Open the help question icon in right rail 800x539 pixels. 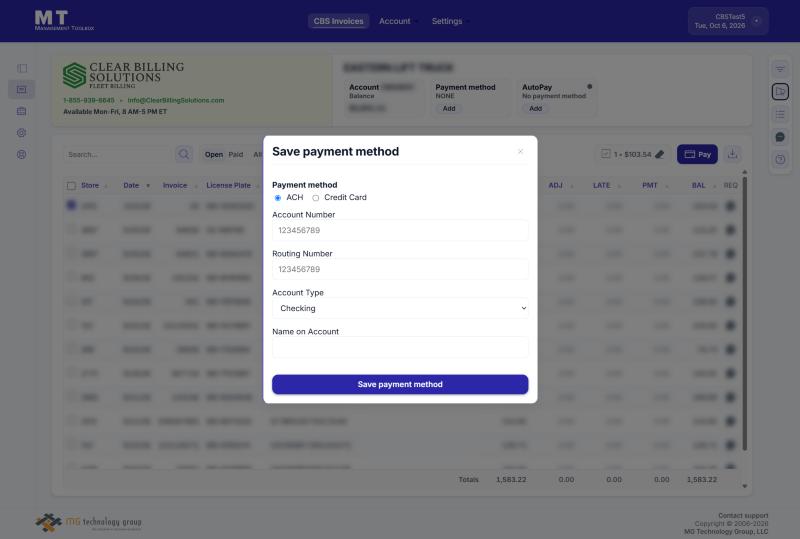[x=780, y=159]
